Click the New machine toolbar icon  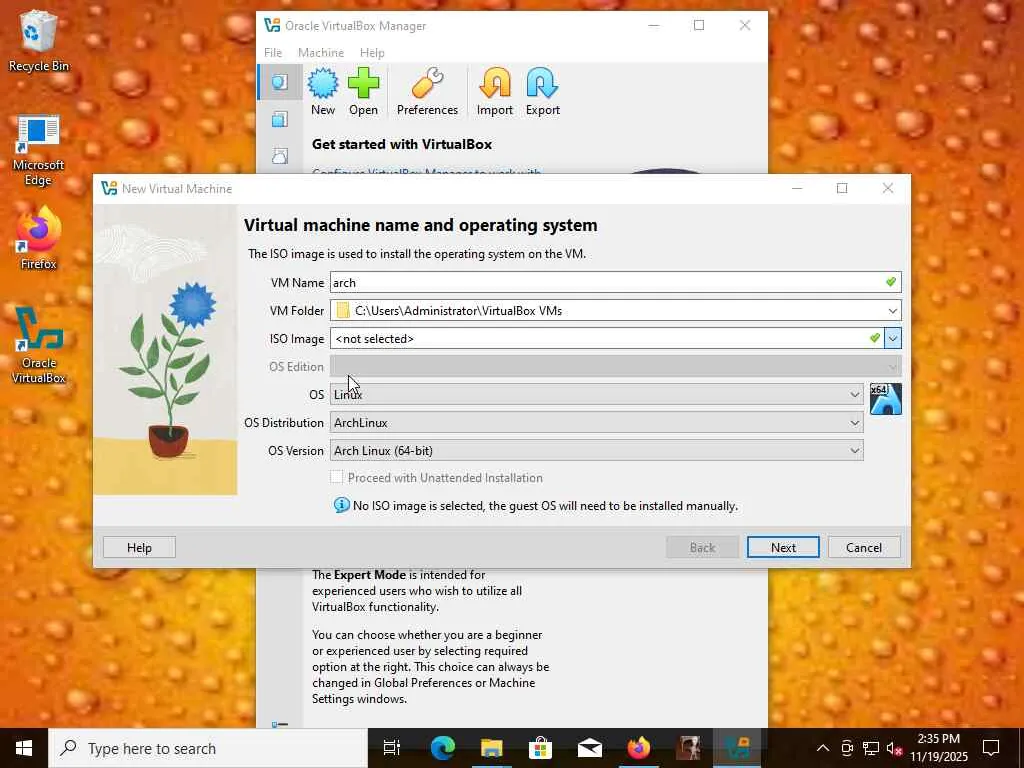coord(323,91)
